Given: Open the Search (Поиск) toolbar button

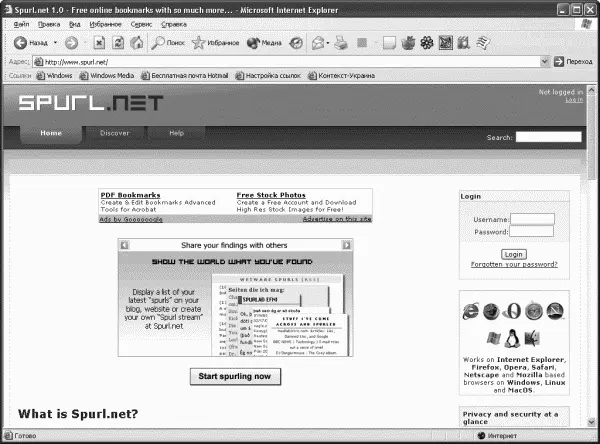Looking at the screenshot, I should click(168, 43).
